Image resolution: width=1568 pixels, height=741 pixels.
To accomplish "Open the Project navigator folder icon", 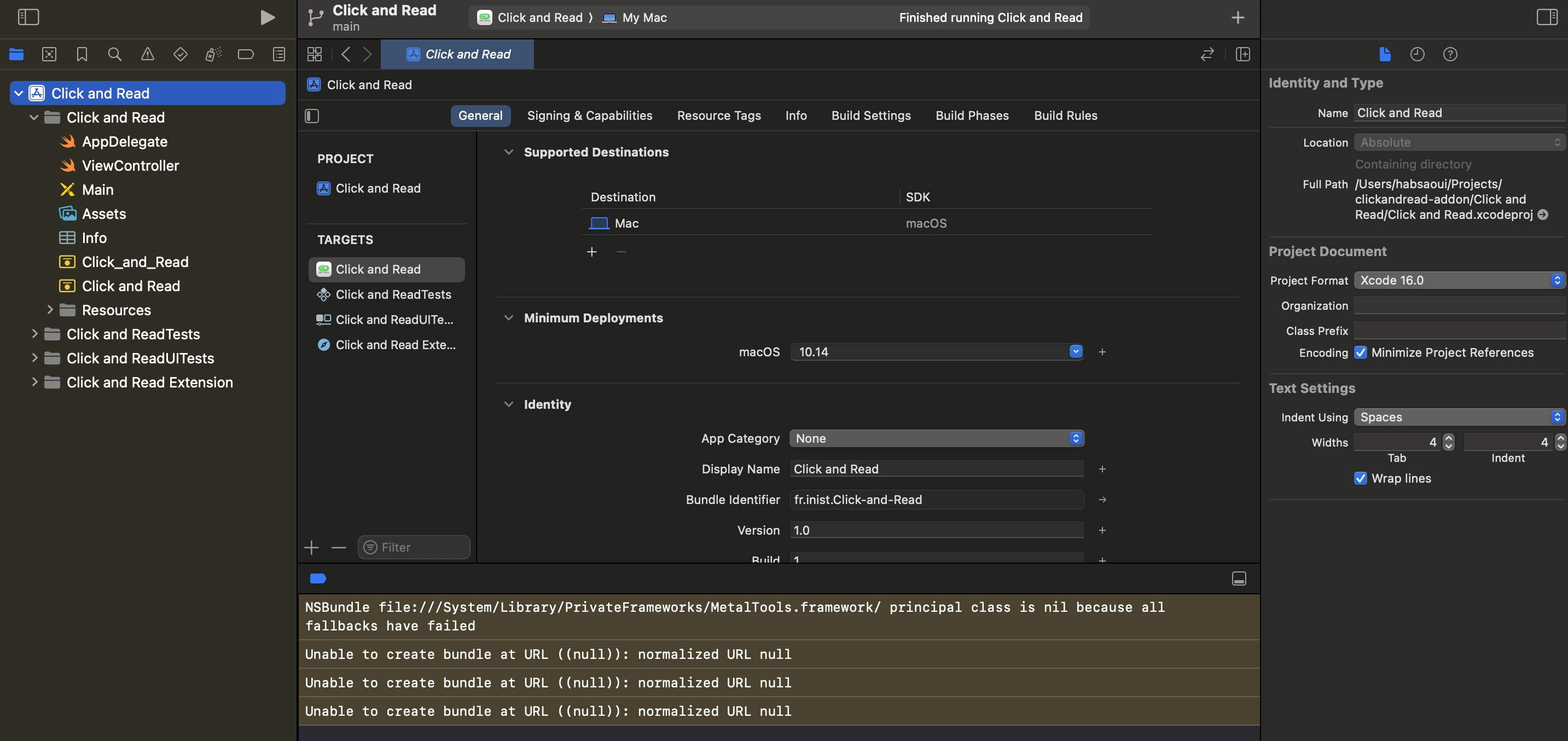I will point(16,54).
